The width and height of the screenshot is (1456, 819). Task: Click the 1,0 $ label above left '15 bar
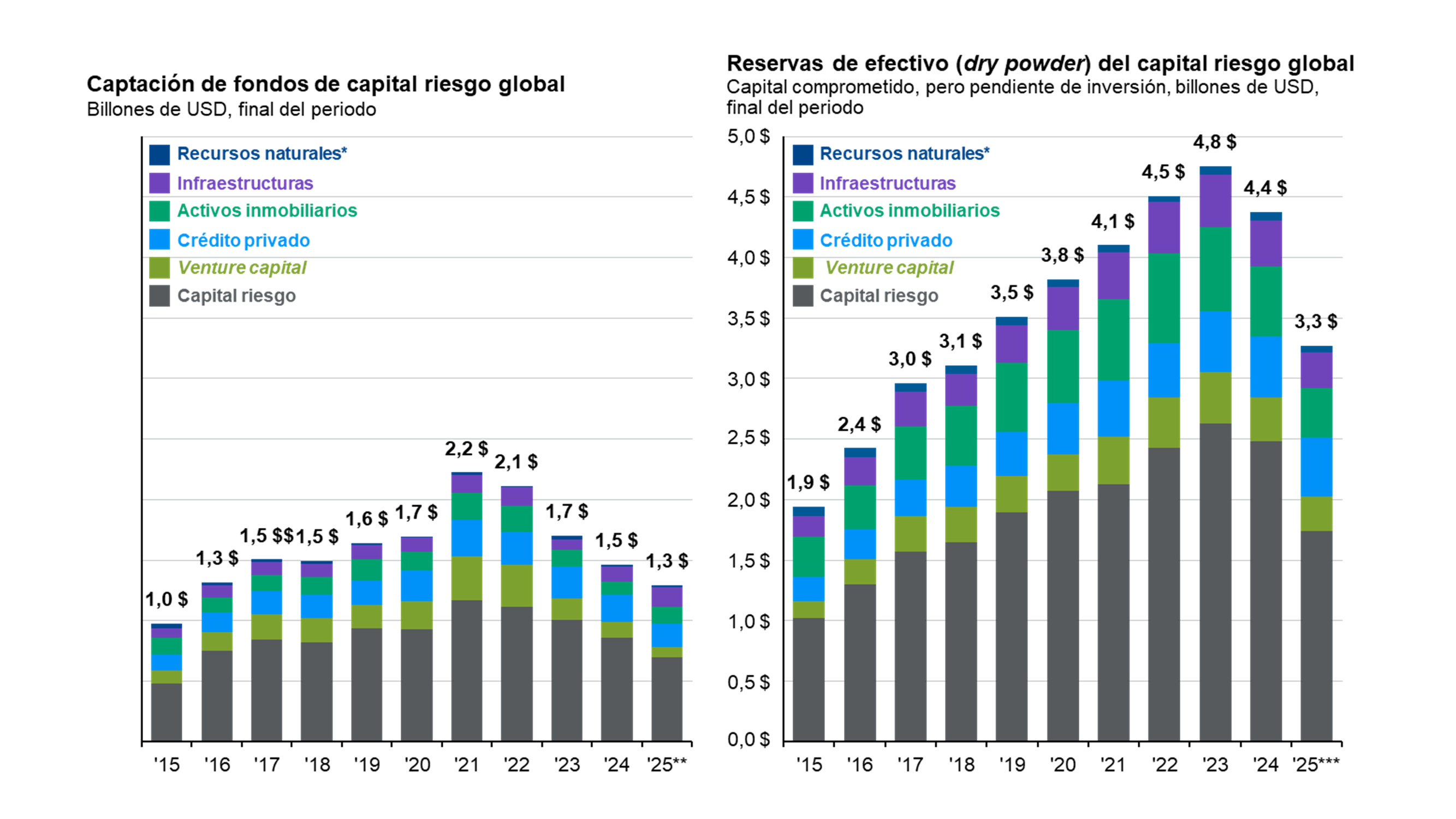point(166,599)
